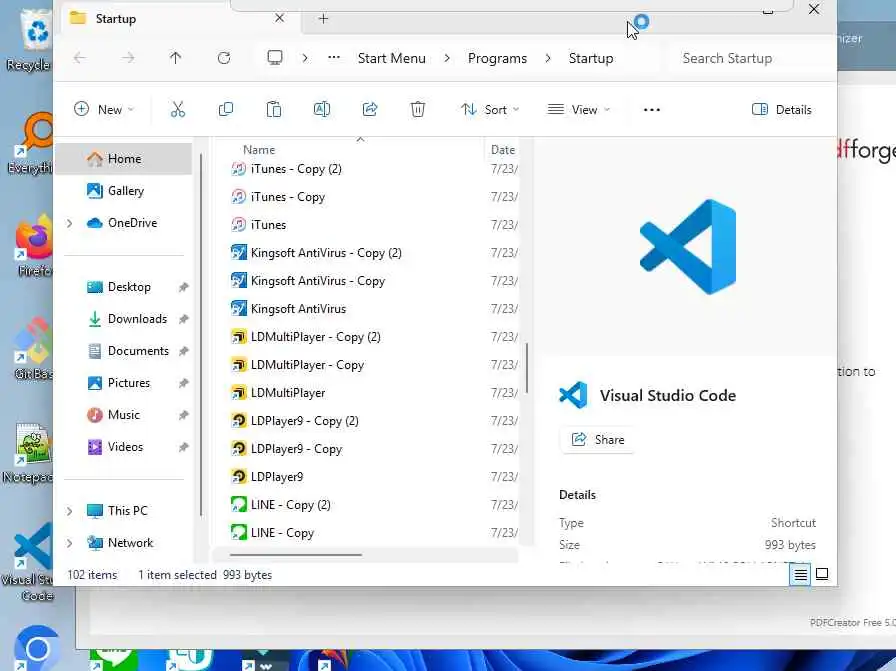Viewport: 896px width, 671px height.
Task: Click Share button in details pane
Action: click(598, 440)
